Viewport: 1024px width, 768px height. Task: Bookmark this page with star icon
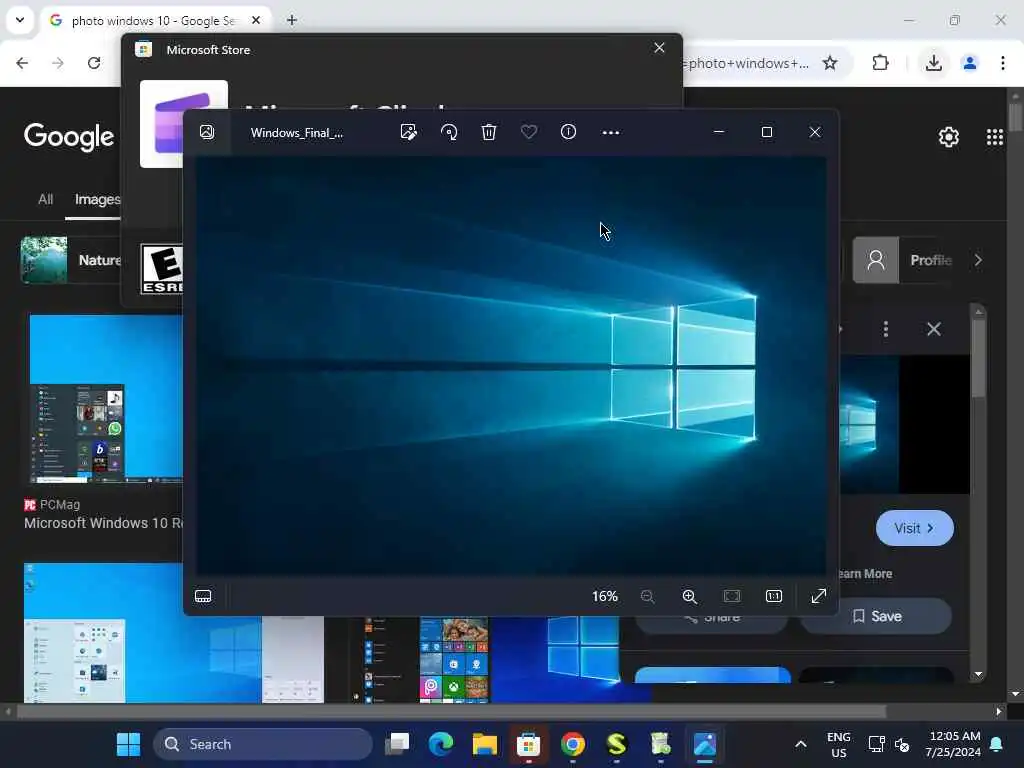830,63
